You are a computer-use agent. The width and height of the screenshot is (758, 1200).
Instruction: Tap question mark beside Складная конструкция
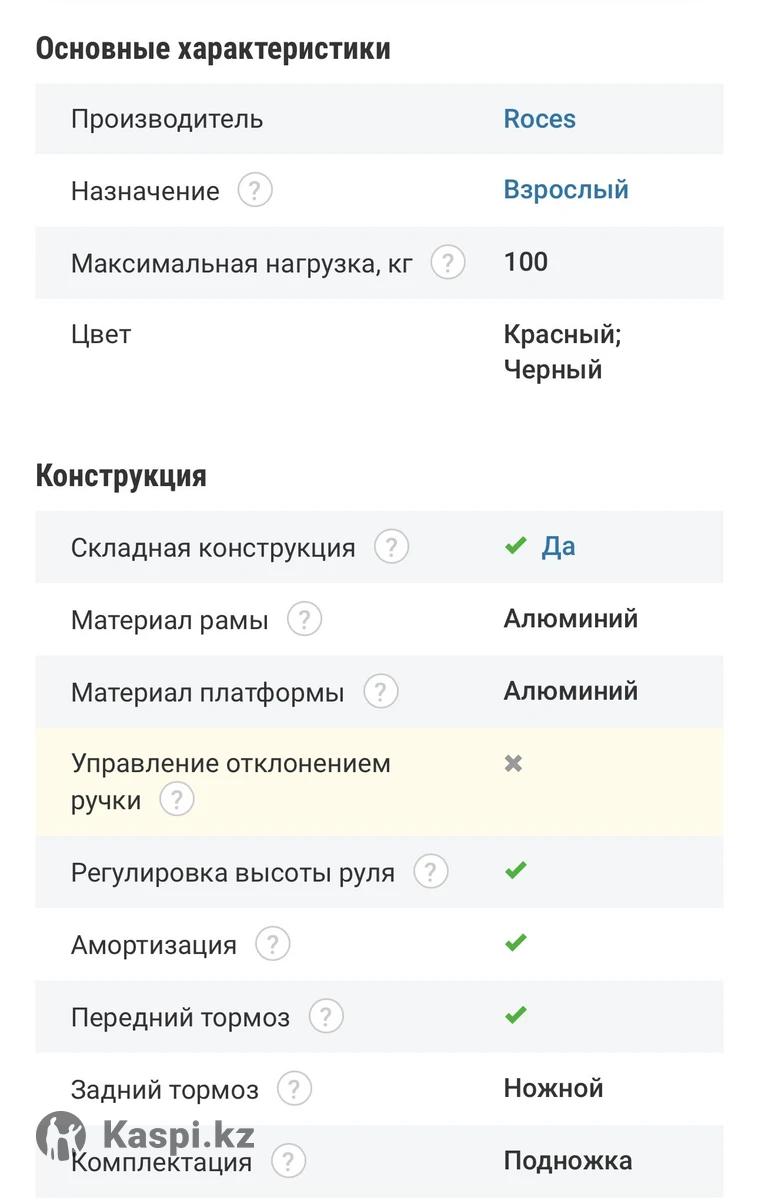[x=392, y=547]
